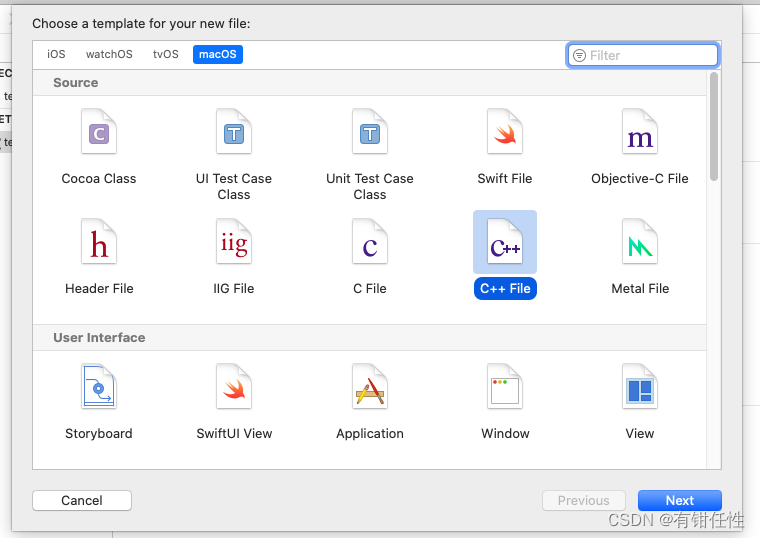Click the 'Window' label text
This screenshot has height=538, width=760.
click(505, 433)
